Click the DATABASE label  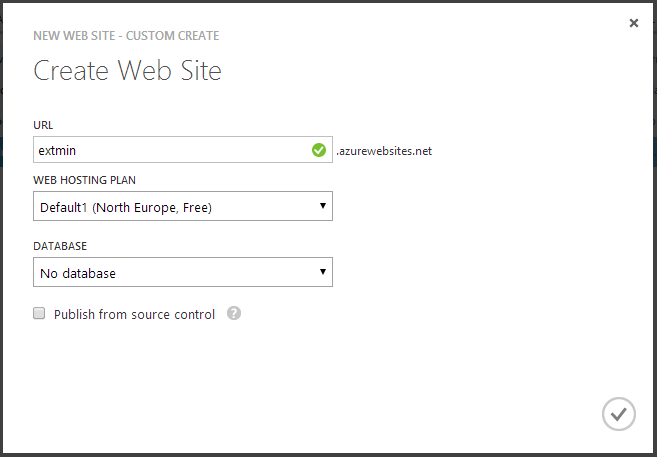coord(60,245)
